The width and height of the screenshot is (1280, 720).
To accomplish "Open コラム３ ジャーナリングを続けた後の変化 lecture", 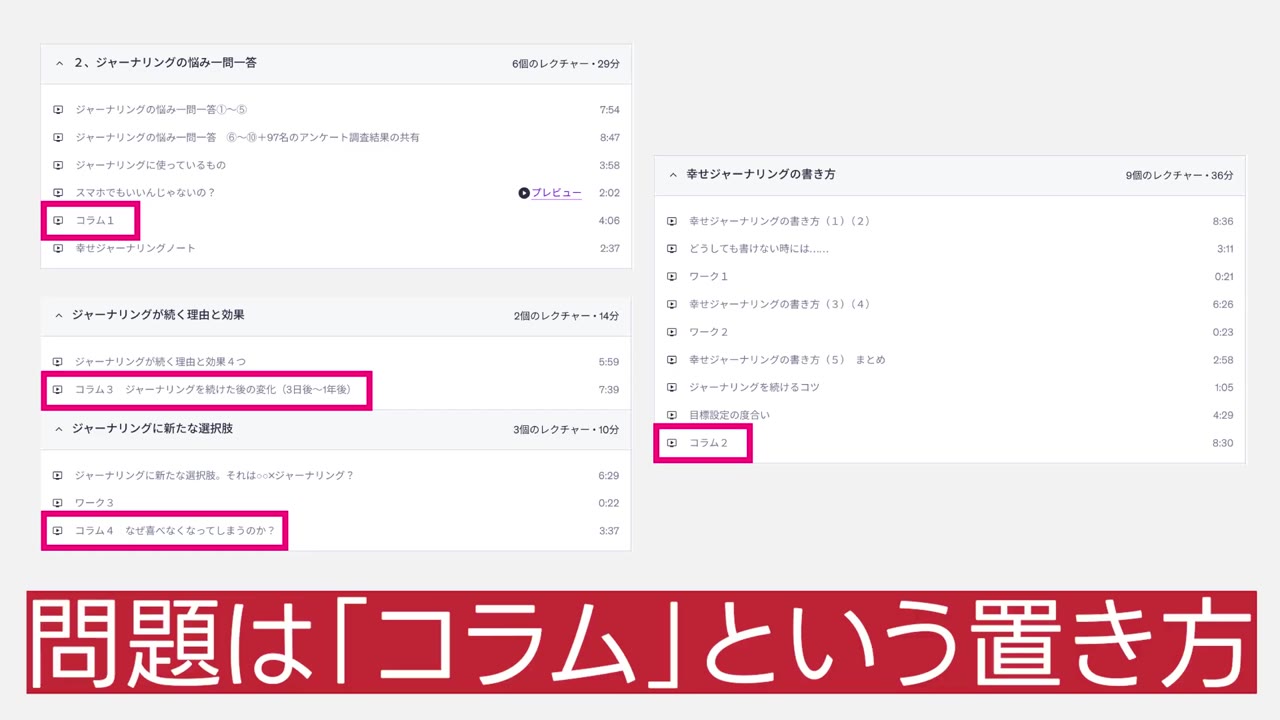I will click(213, 390).
